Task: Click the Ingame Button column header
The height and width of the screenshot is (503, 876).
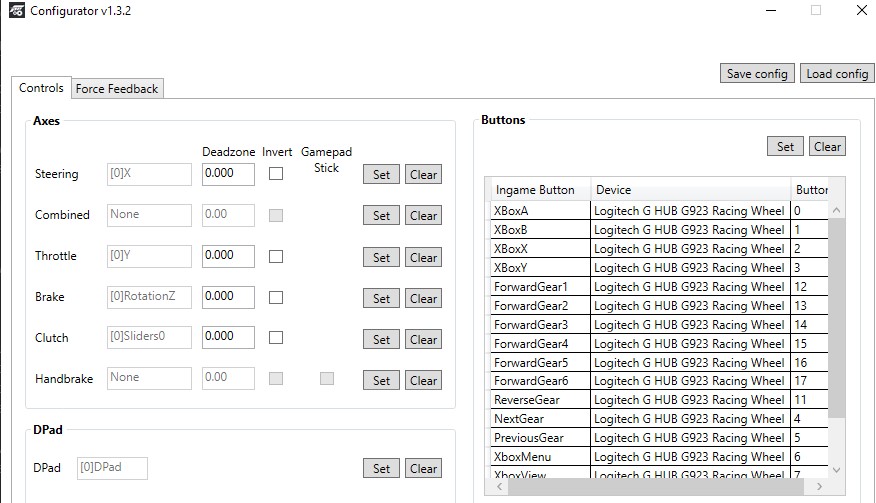Action: tap(538, 190)
